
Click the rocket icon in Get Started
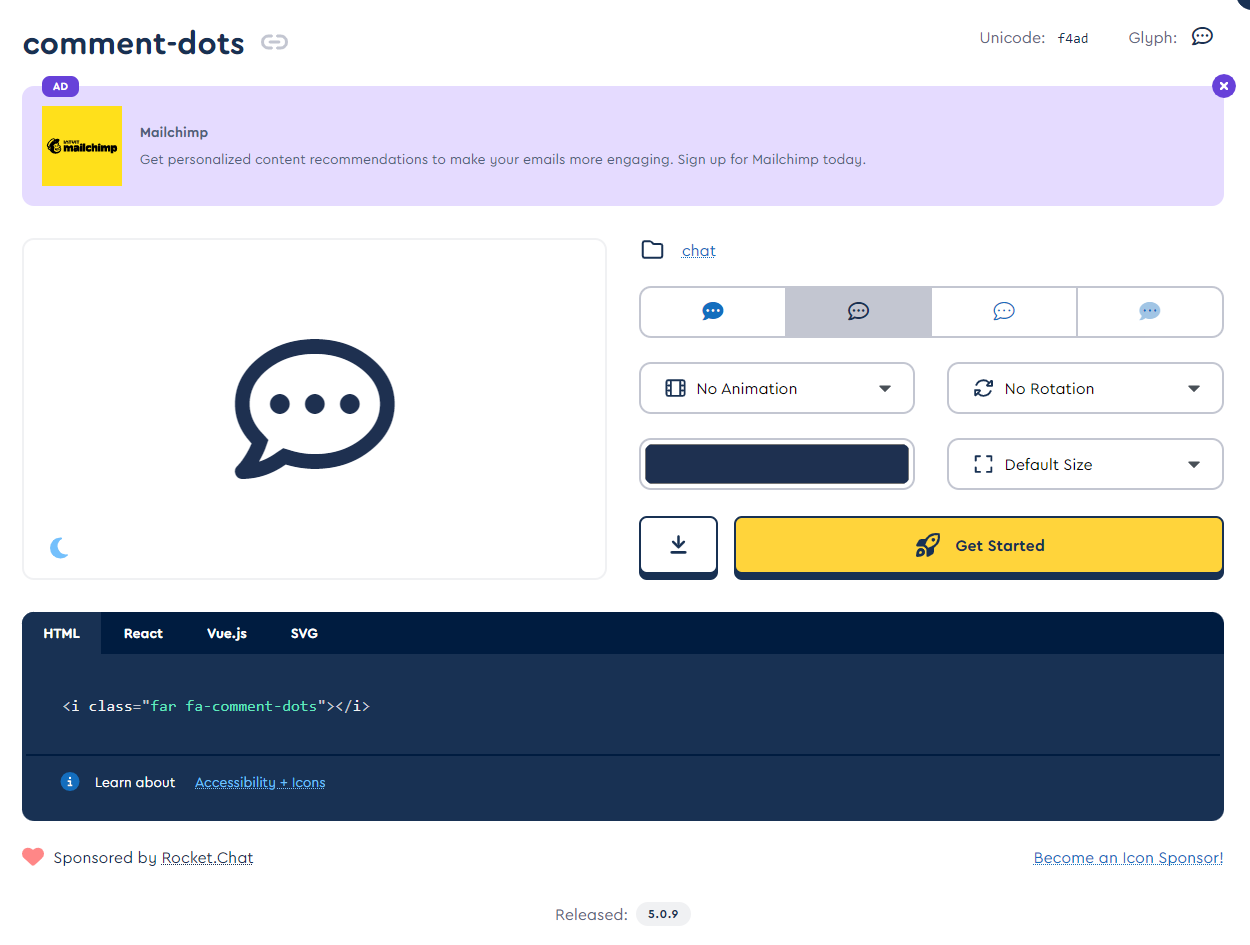click(927, 545)
